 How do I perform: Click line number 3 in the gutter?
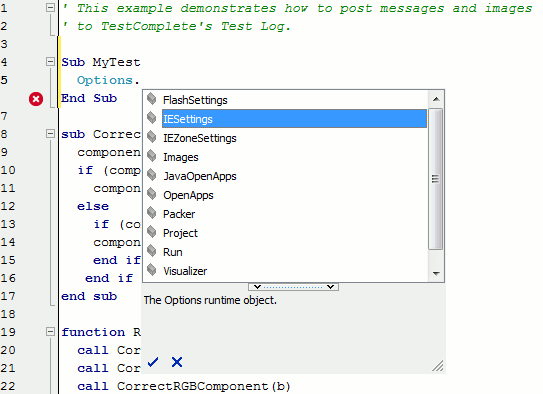(4, 44)
